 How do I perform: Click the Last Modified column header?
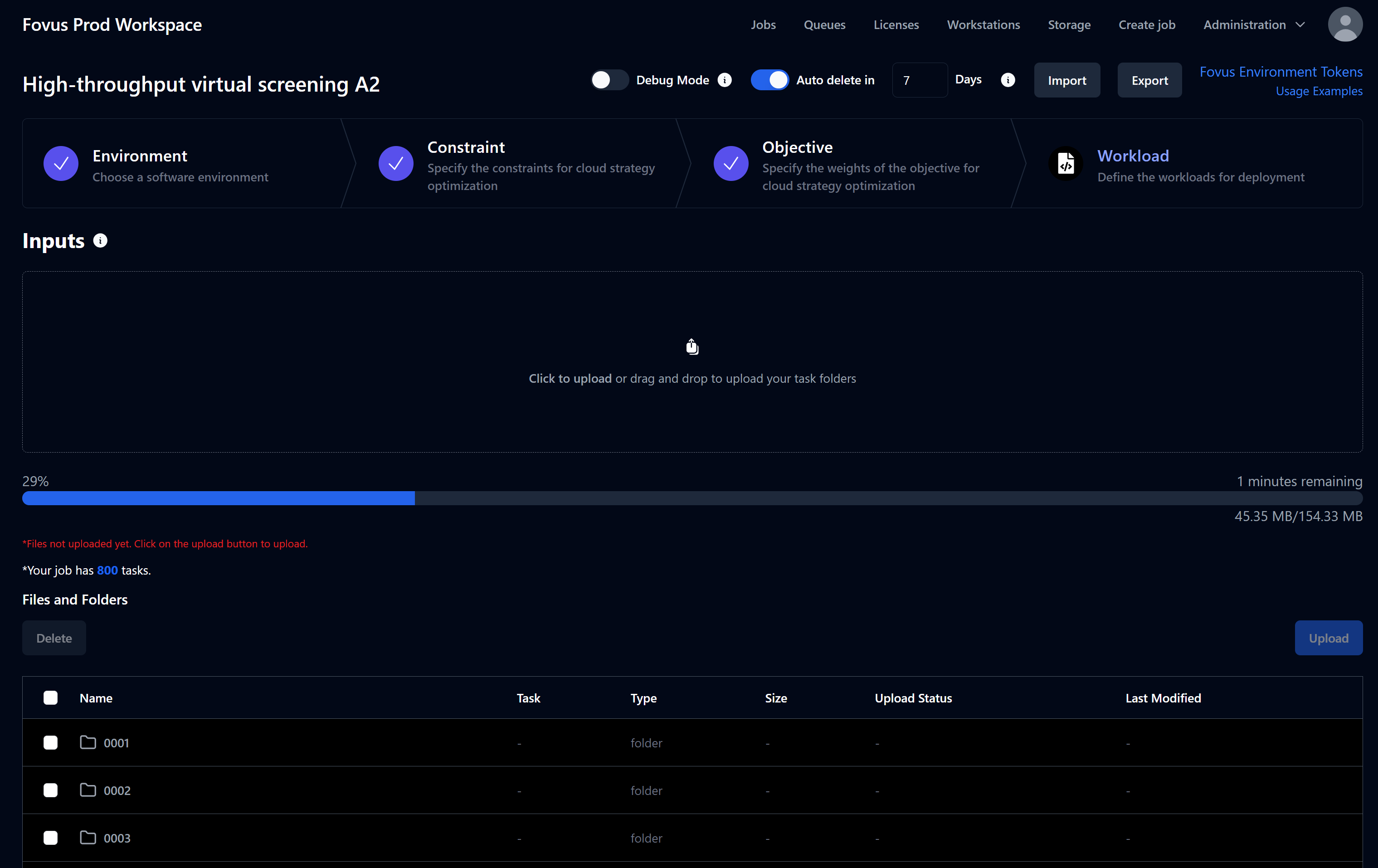click(x=1163, y=697)
